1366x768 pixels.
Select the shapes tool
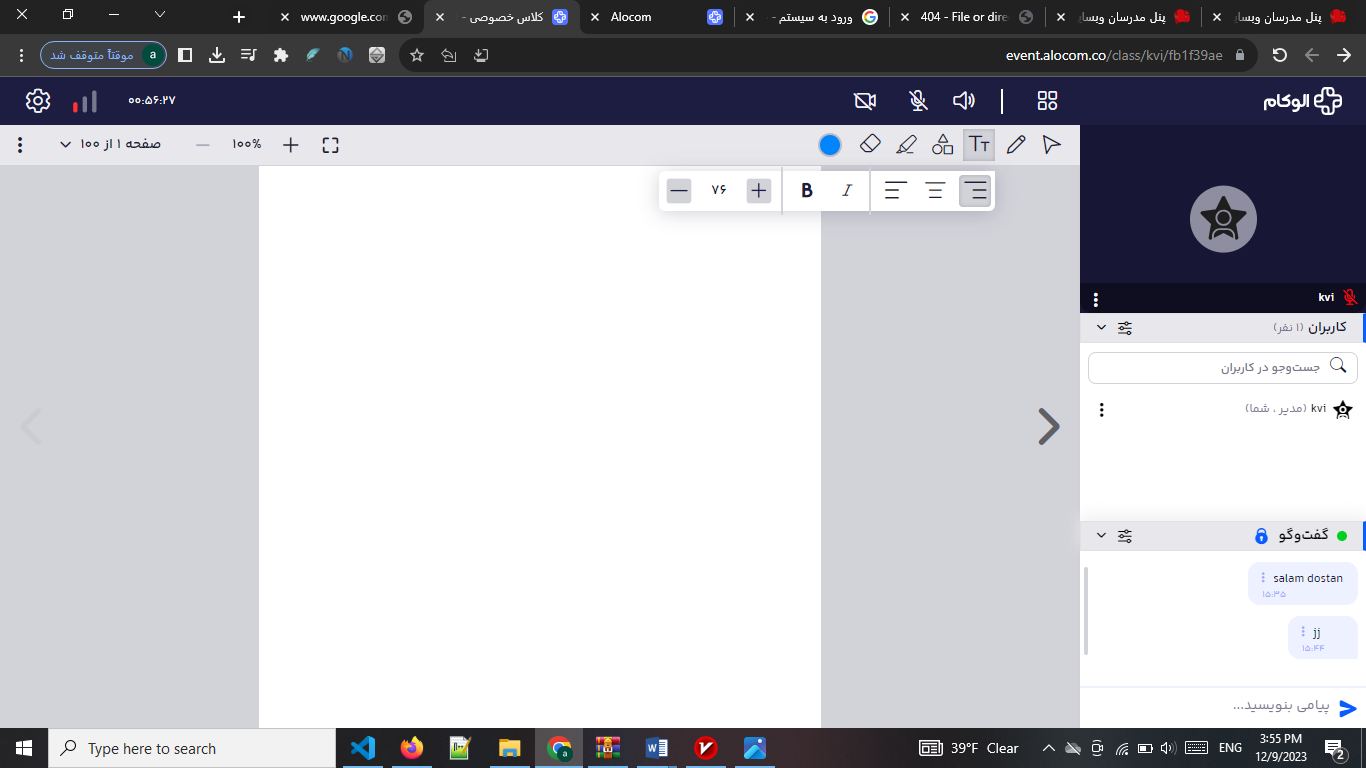[x=942, y=145]
